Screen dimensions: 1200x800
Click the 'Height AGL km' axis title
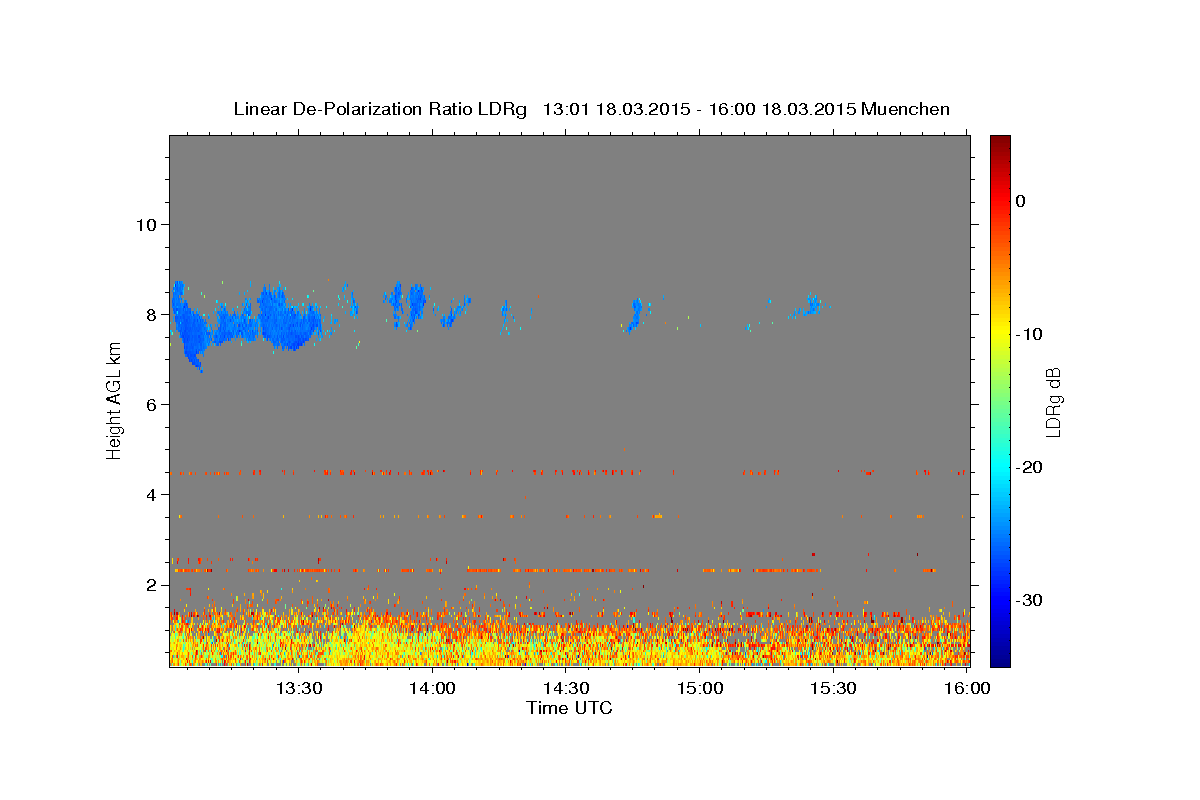click(x=114, y=400)
